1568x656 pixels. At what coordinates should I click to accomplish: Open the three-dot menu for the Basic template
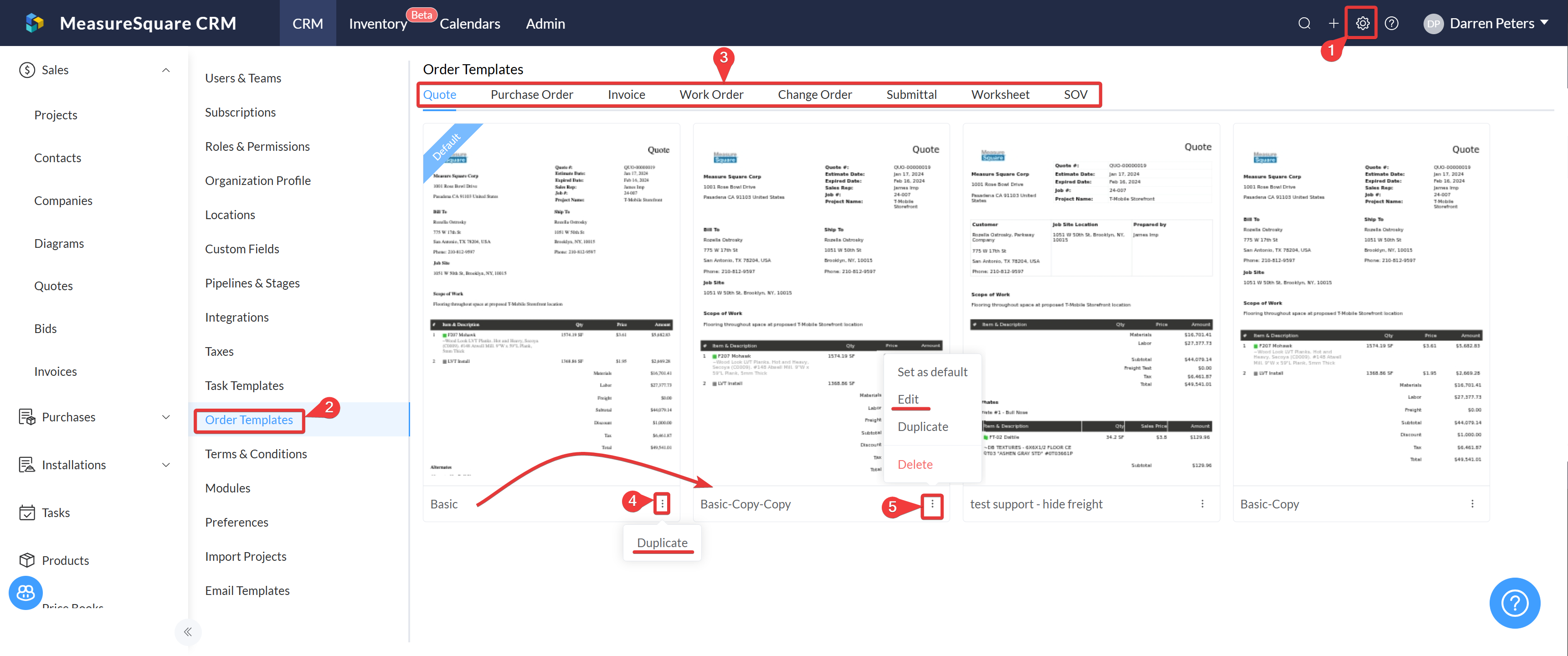[x=662, y=503]
